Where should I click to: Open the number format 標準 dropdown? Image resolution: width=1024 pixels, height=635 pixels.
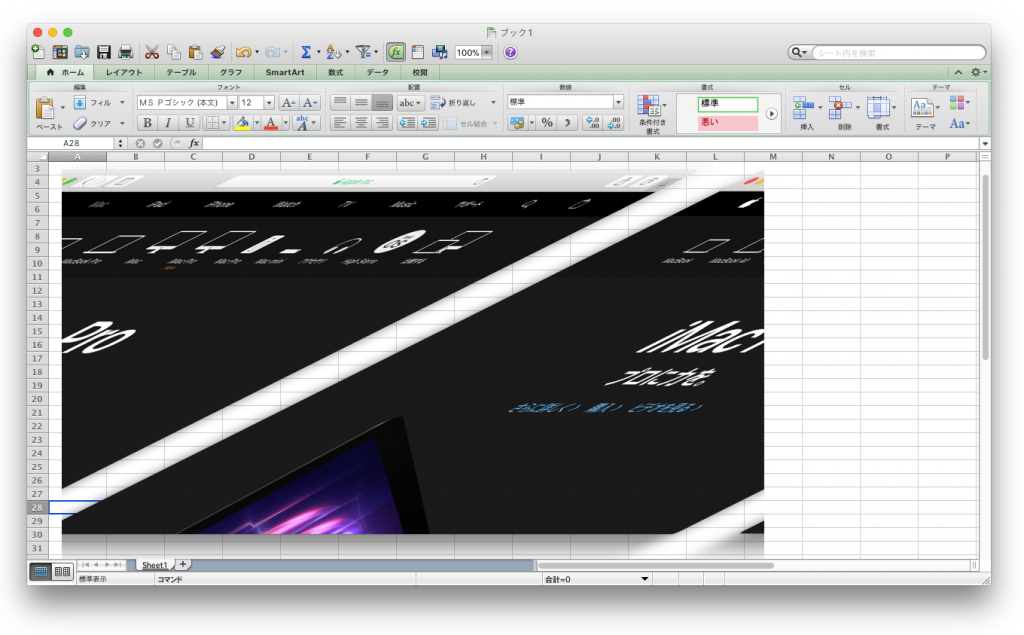pyautogui.click(x=618, y=102)
